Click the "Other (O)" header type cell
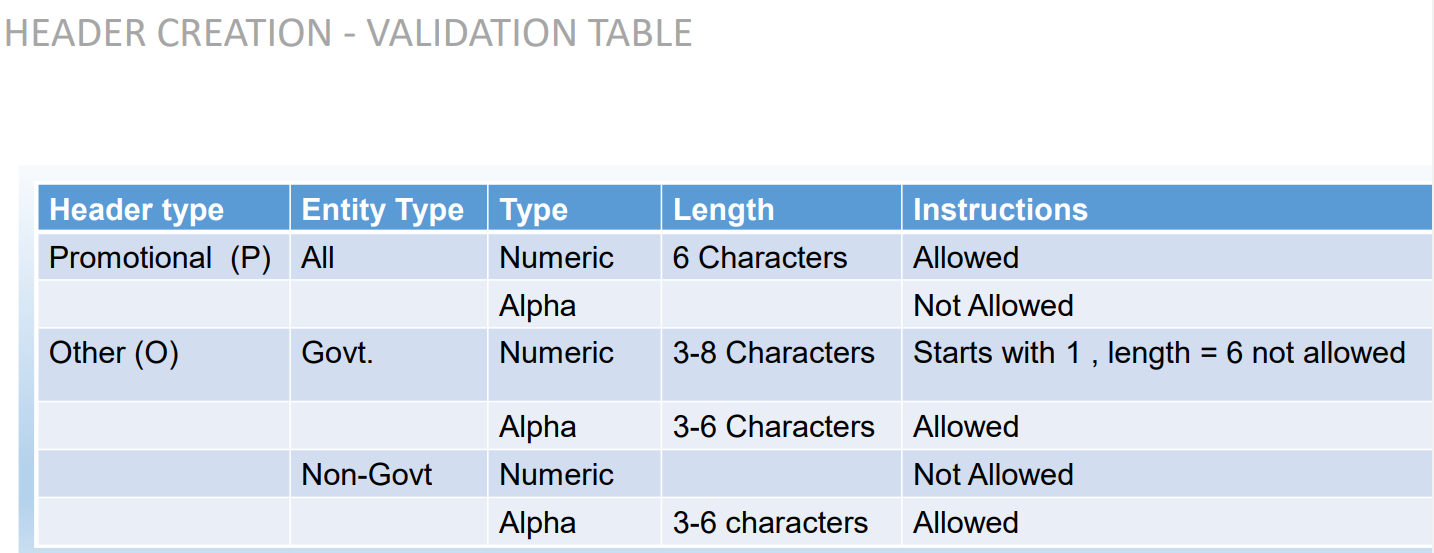 click(x=114, y=353)
